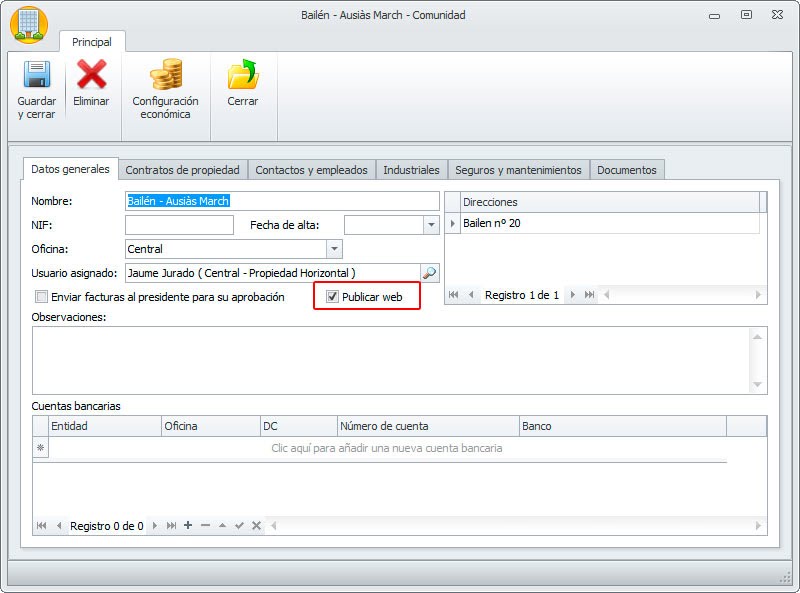The image size is (800, 593).
Task: Go to last record in Cuentas bancarias navigator
Action: click(171, 526)
